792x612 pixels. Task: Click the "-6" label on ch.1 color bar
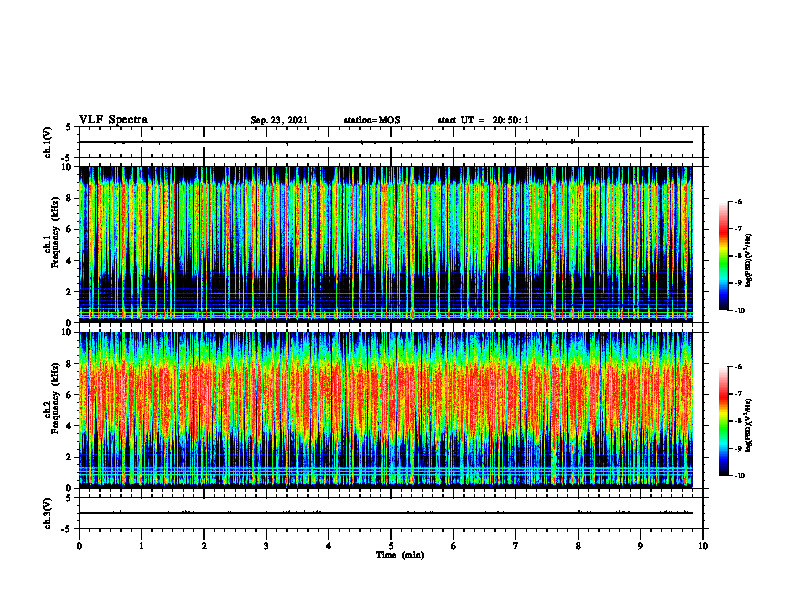coord(738,201)
